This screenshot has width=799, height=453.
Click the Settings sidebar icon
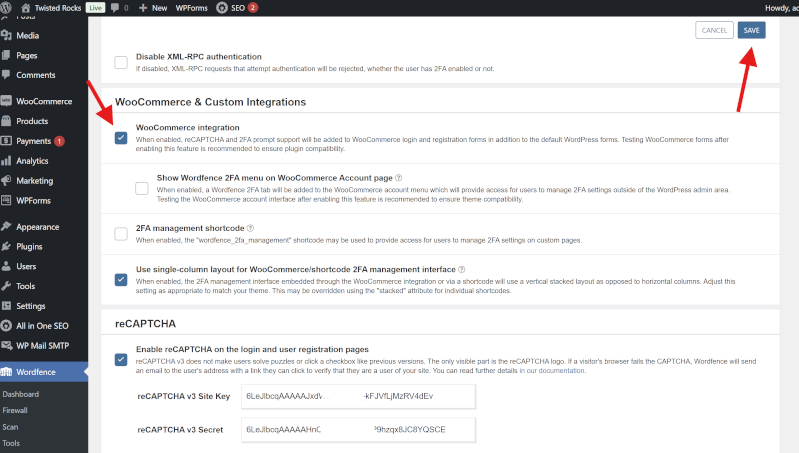[x=6, y=306]
